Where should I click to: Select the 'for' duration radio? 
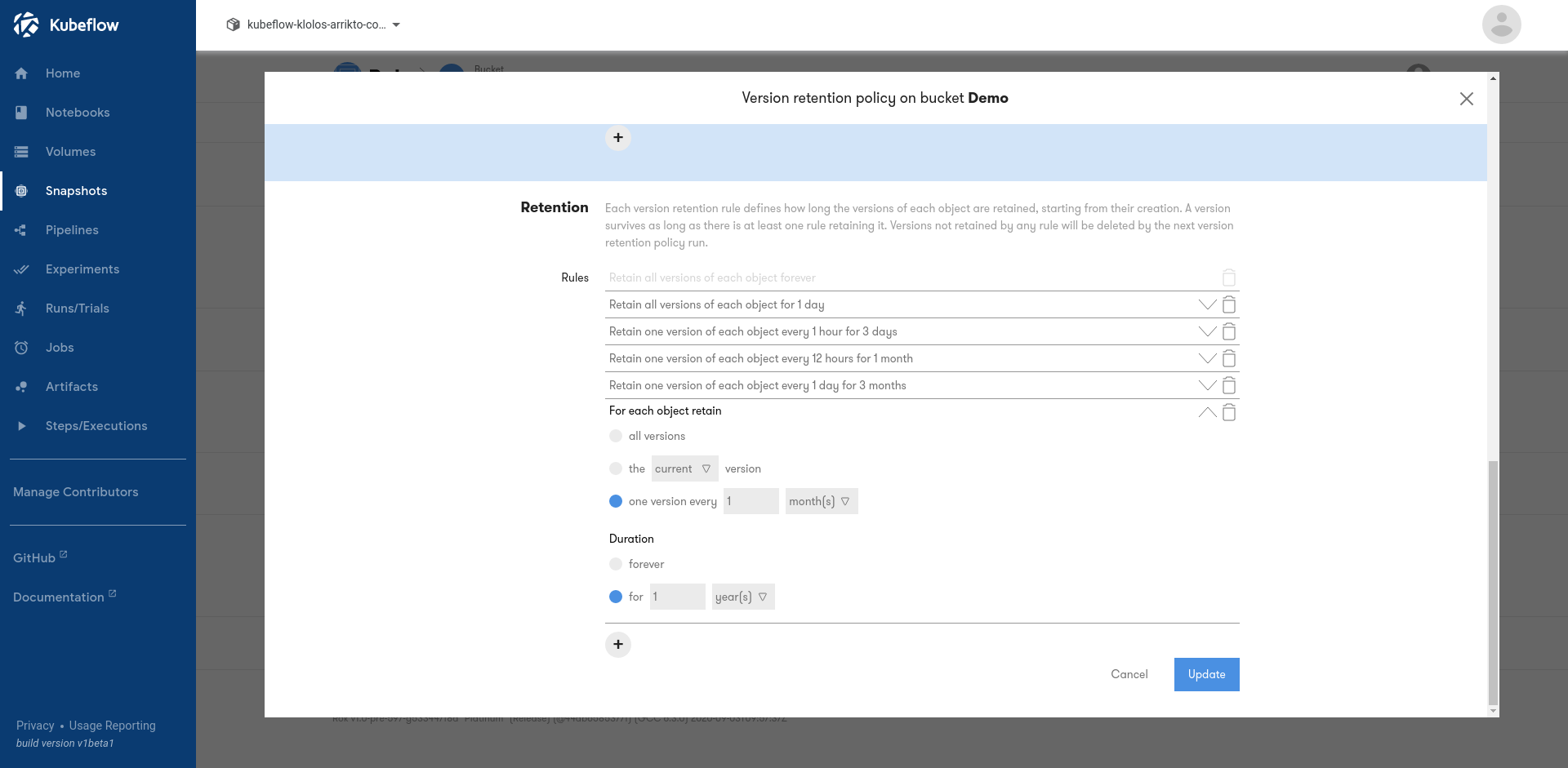(x=616, y=597)
